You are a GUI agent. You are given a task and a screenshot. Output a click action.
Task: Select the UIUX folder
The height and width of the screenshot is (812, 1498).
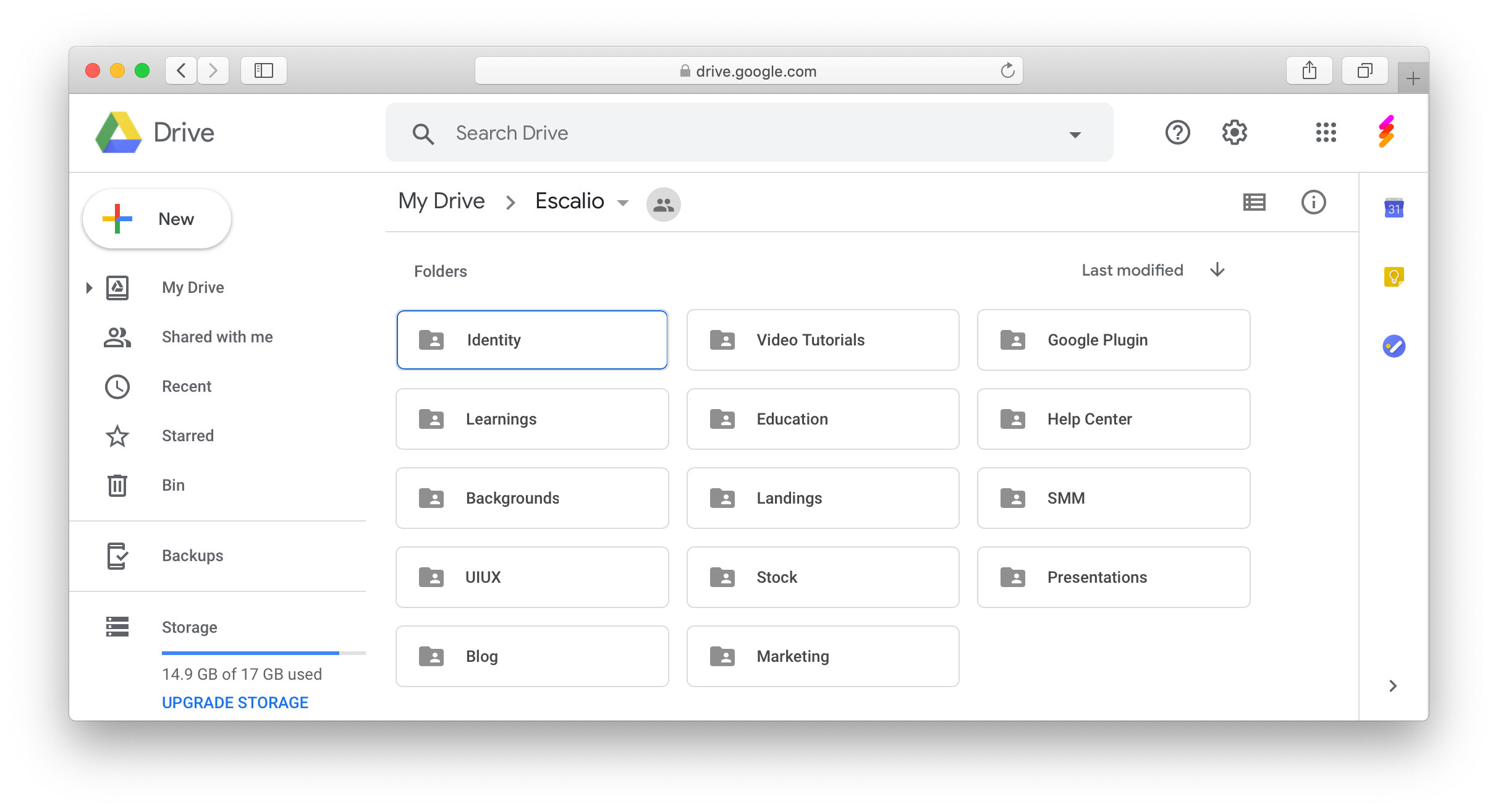pyautogui.click(x=532, y=577)
